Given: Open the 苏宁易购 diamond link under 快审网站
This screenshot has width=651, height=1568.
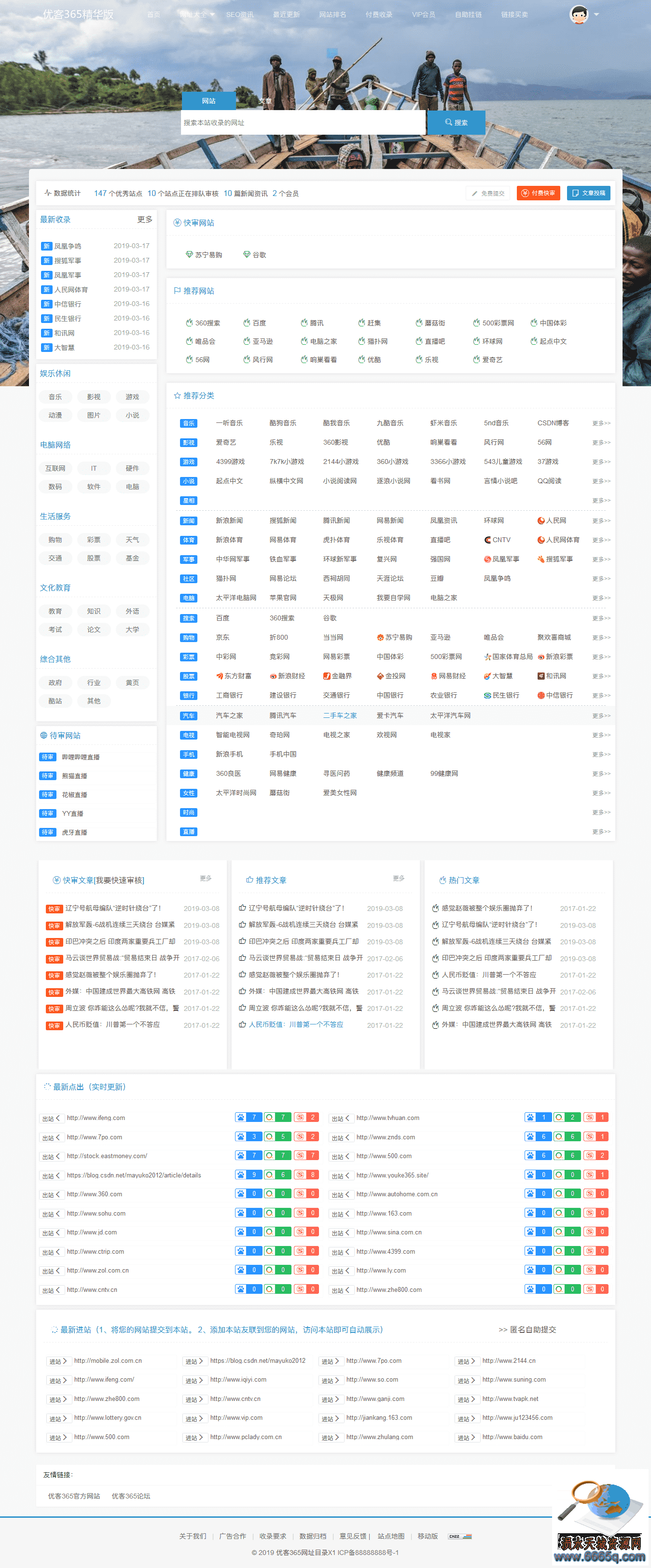Looking at the screenshot, I should [204, 254].
